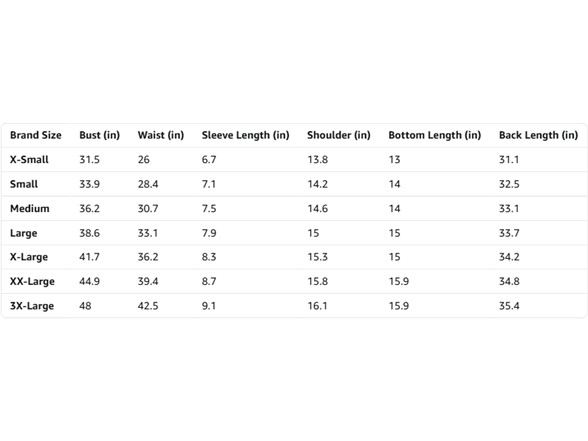Select the X-Small size row label

(x=29, y=160)
